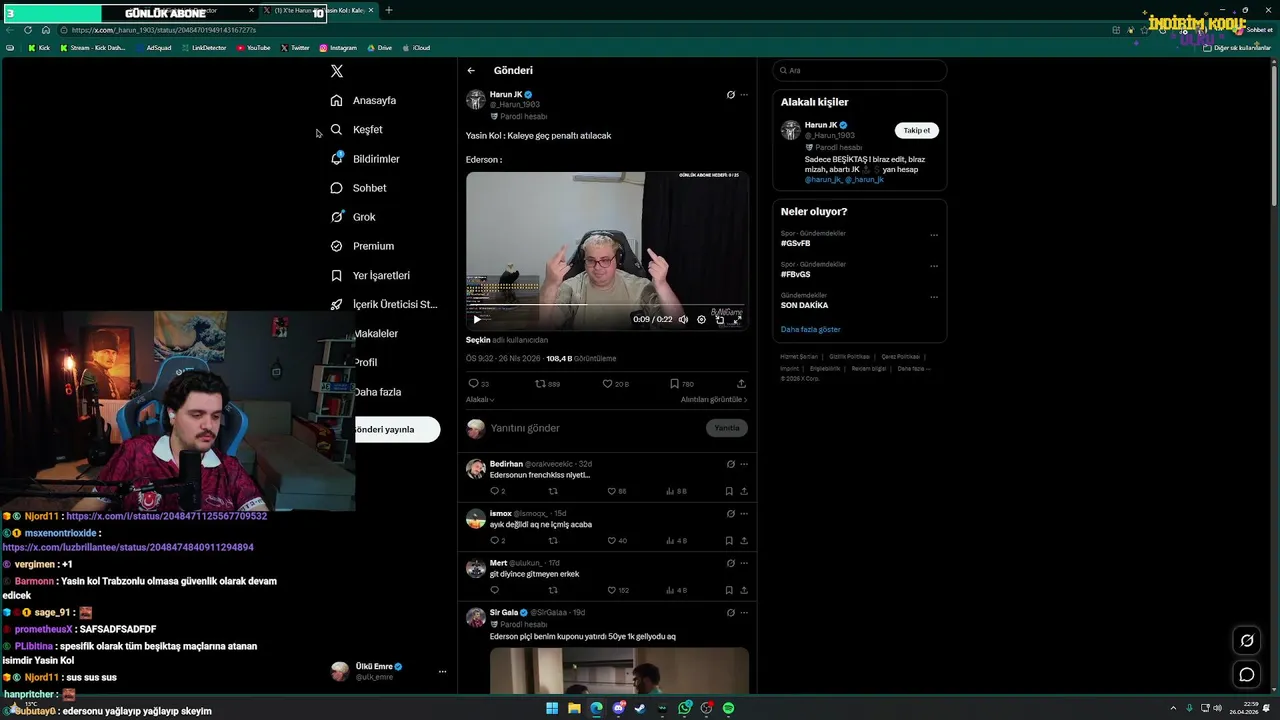The width and height of the screenshot is (1280, 720).
Task: Click the browser address bar URL
Action: pyautogui.click(x=164, y=30)
